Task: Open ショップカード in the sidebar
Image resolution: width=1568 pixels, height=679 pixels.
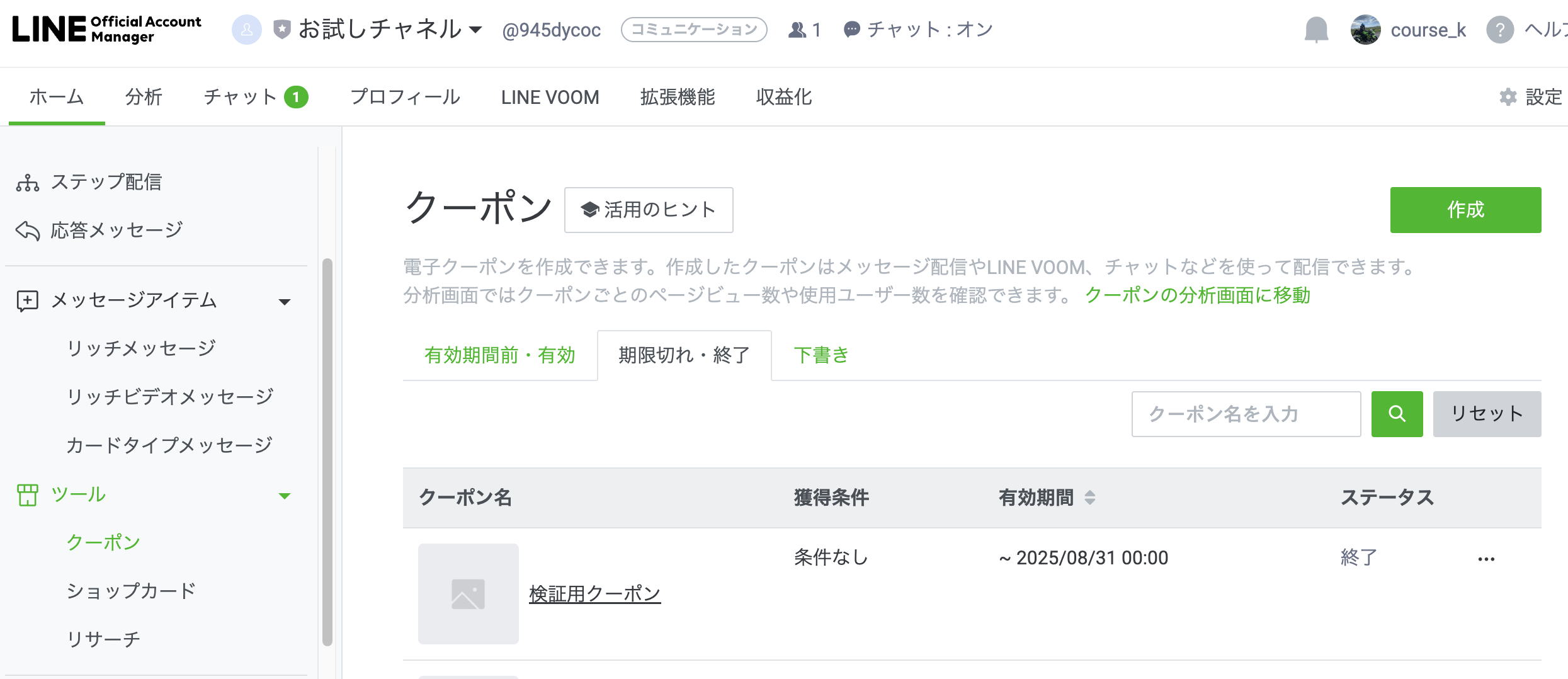Action: tap(132, 591)
